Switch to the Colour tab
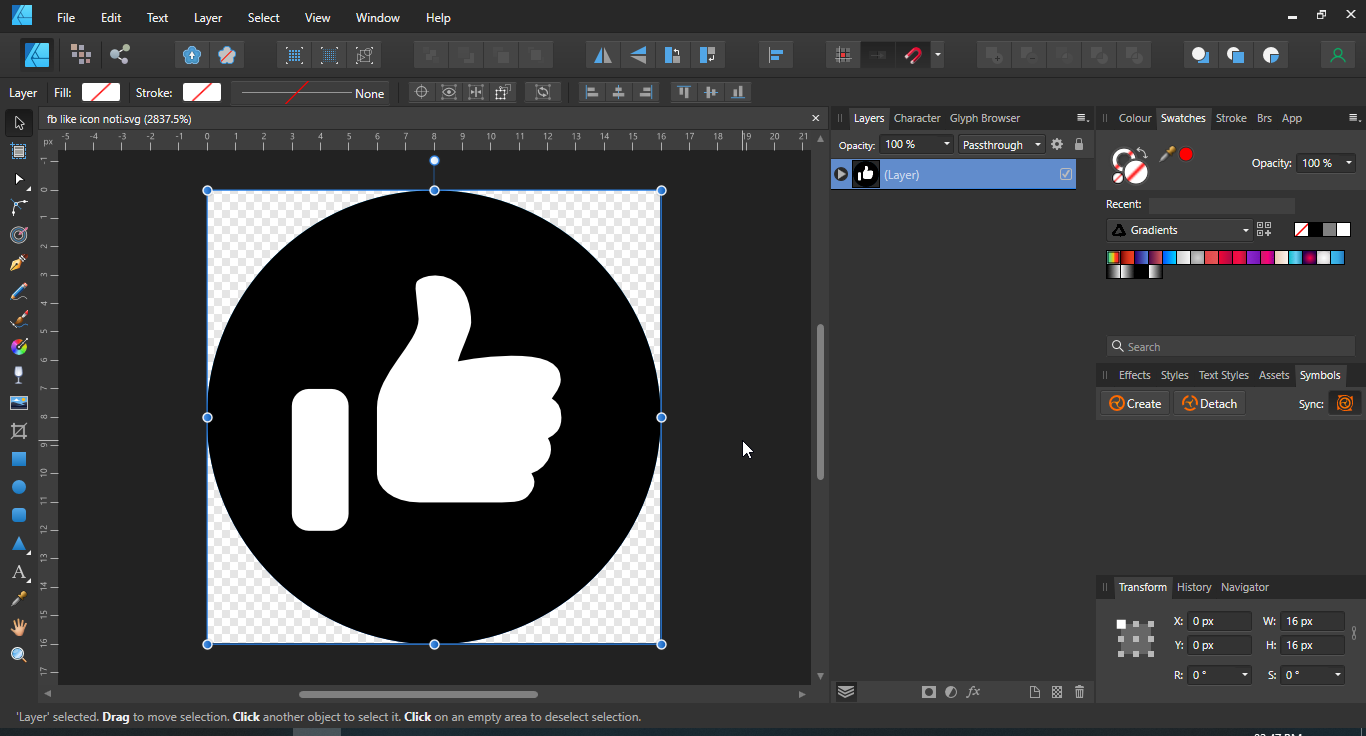Image resolution: width=1366 pixels, height=736 pixels. [x=1135, y=118]
